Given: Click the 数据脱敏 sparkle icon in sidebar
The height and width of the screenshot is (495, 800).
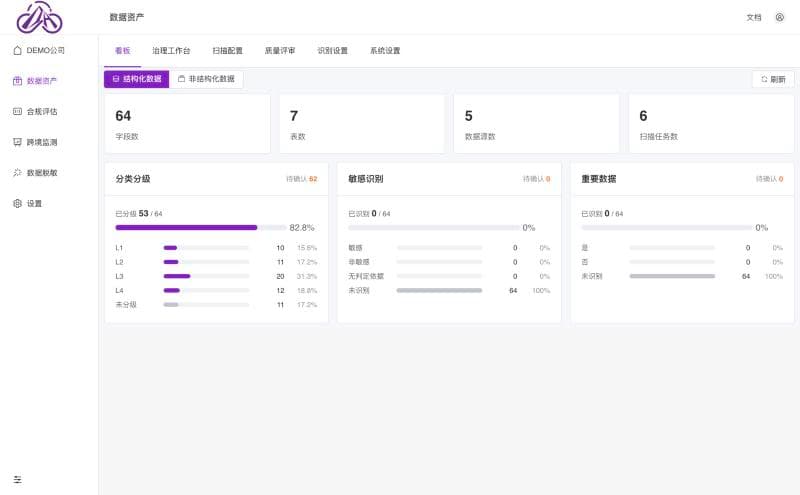Looking at the screenshot, I should 17,173.
